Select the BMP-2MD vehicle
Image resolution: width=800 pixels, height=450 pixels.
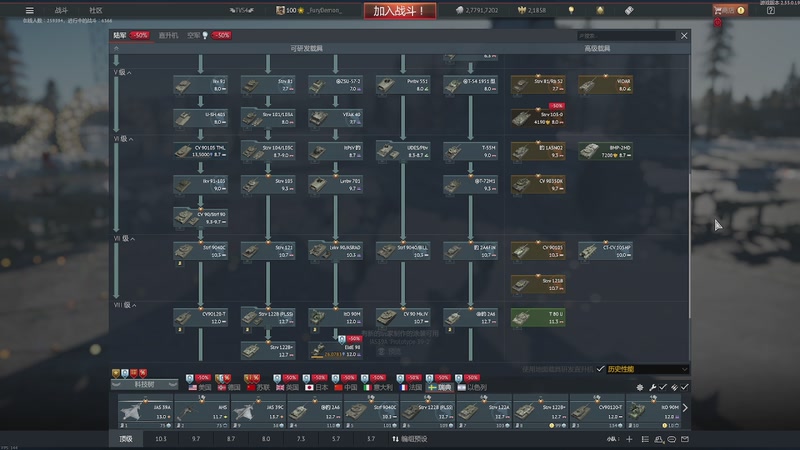(605, 151)
